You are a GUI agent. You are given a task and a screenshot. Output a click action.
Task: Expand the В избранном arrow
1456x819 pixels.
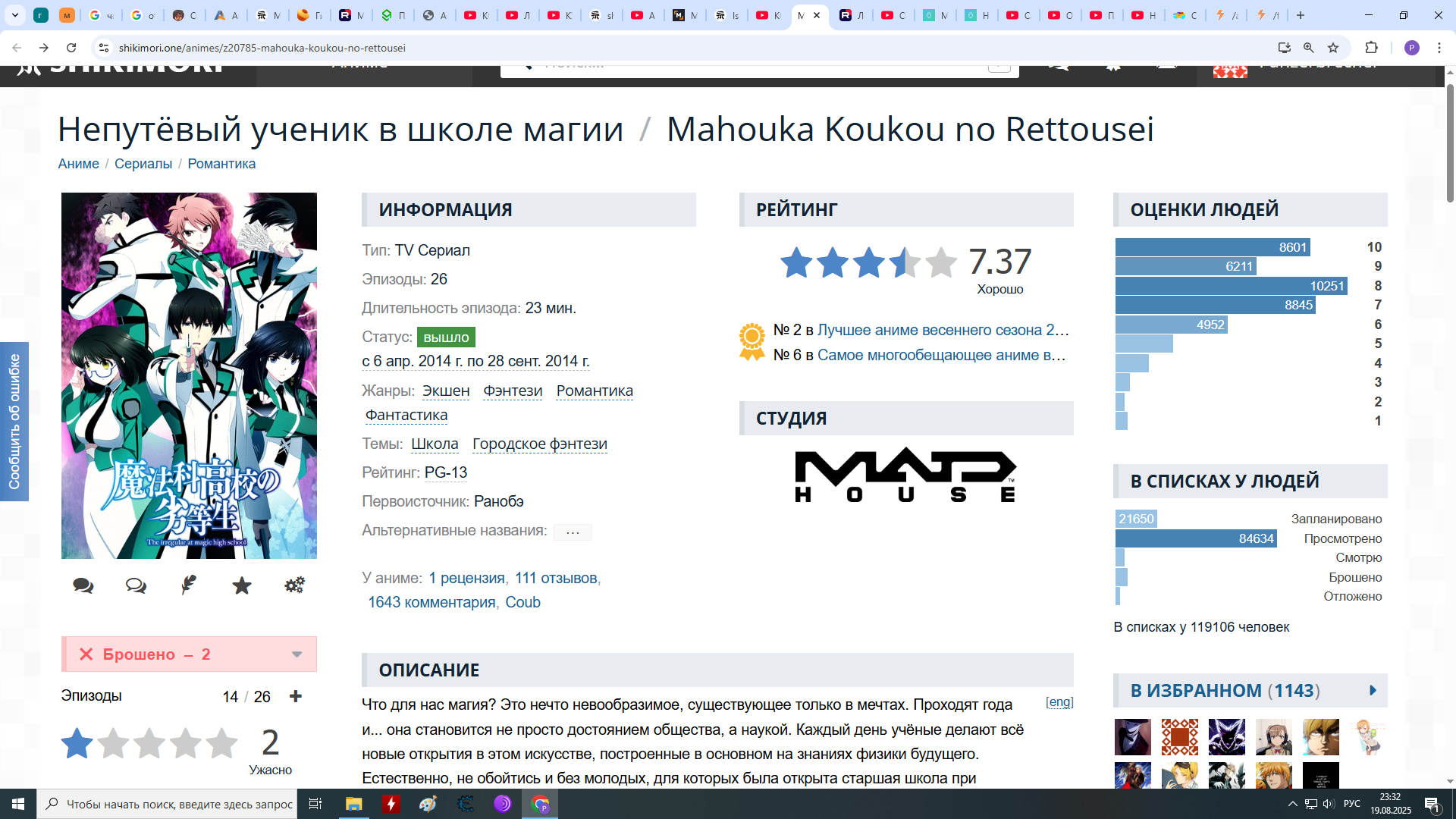(x=1373, y=691)
